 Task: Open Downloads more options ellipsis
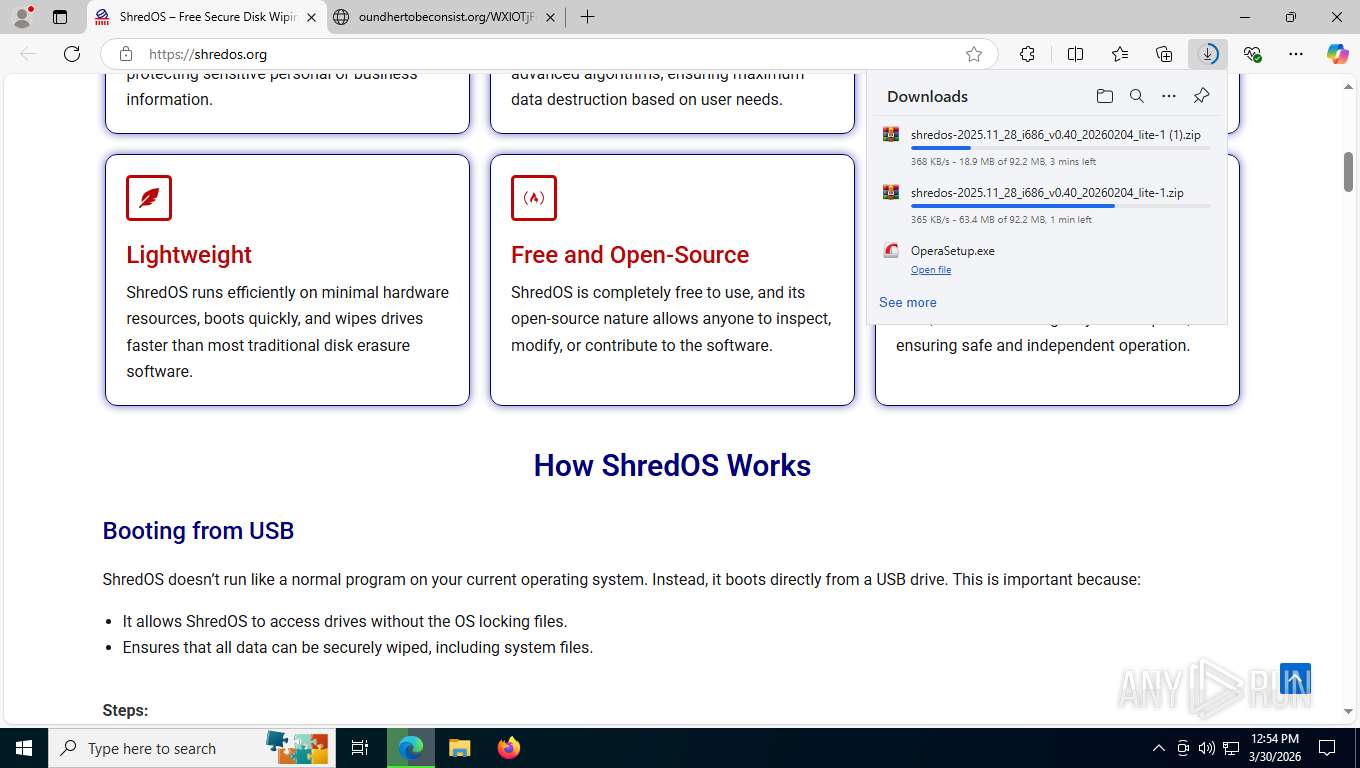pos(1169,96)
